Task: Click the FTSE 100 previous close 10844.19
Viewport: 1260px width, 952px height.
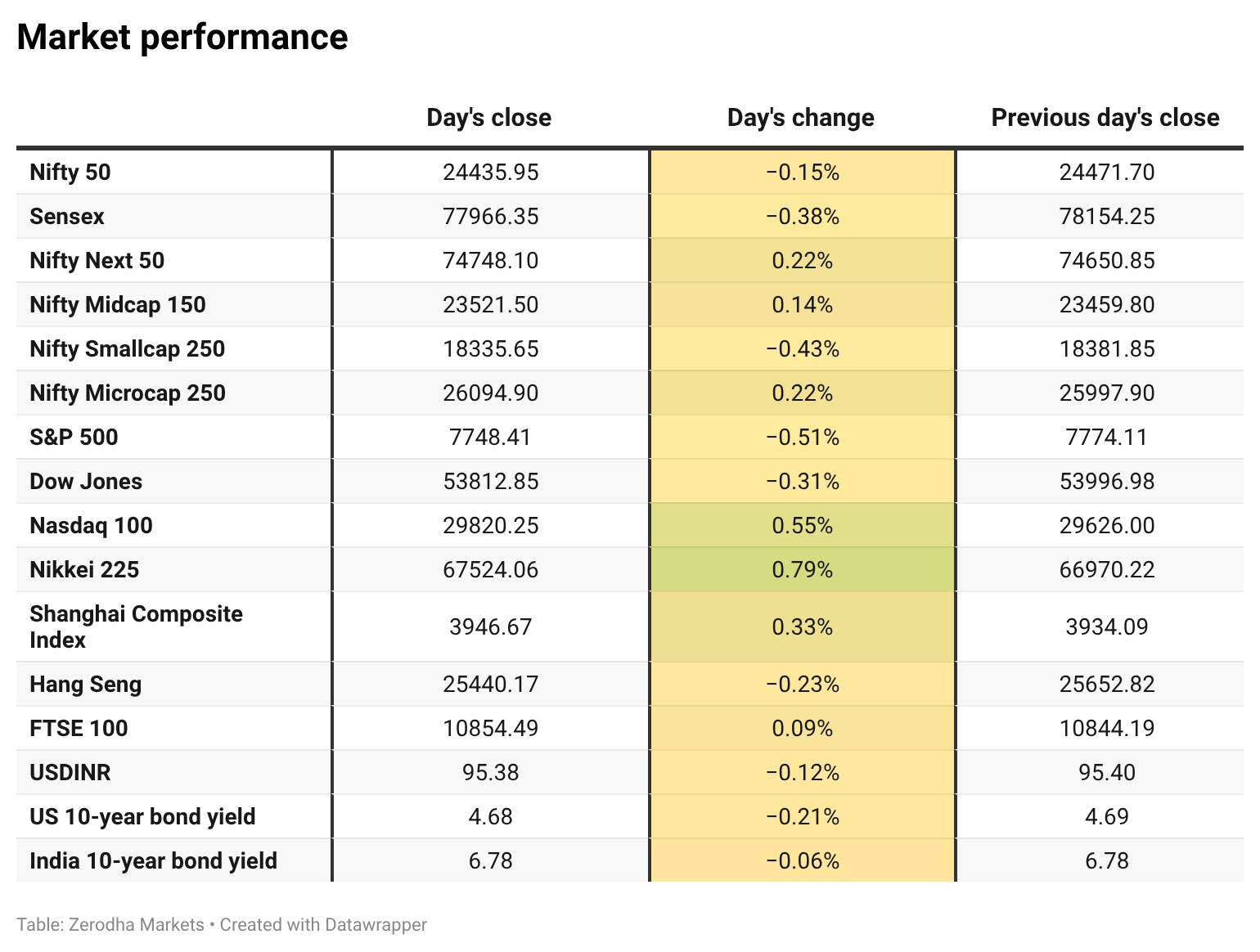Action: [x=1107, y=729]
